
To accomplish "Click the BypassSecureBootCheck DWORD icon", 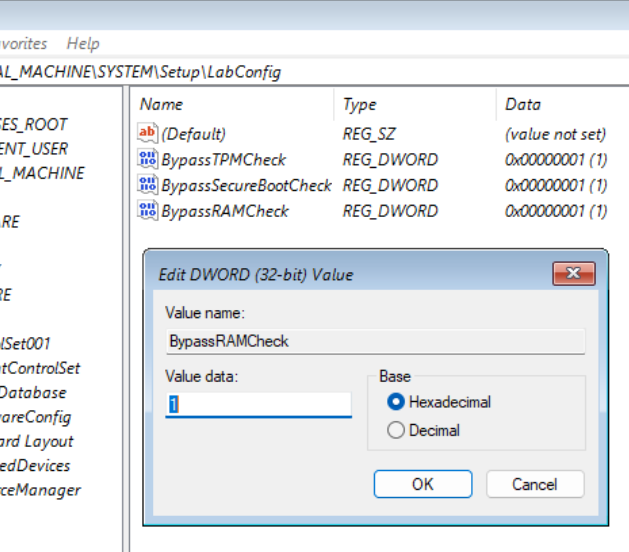I will tap(147, 185).
